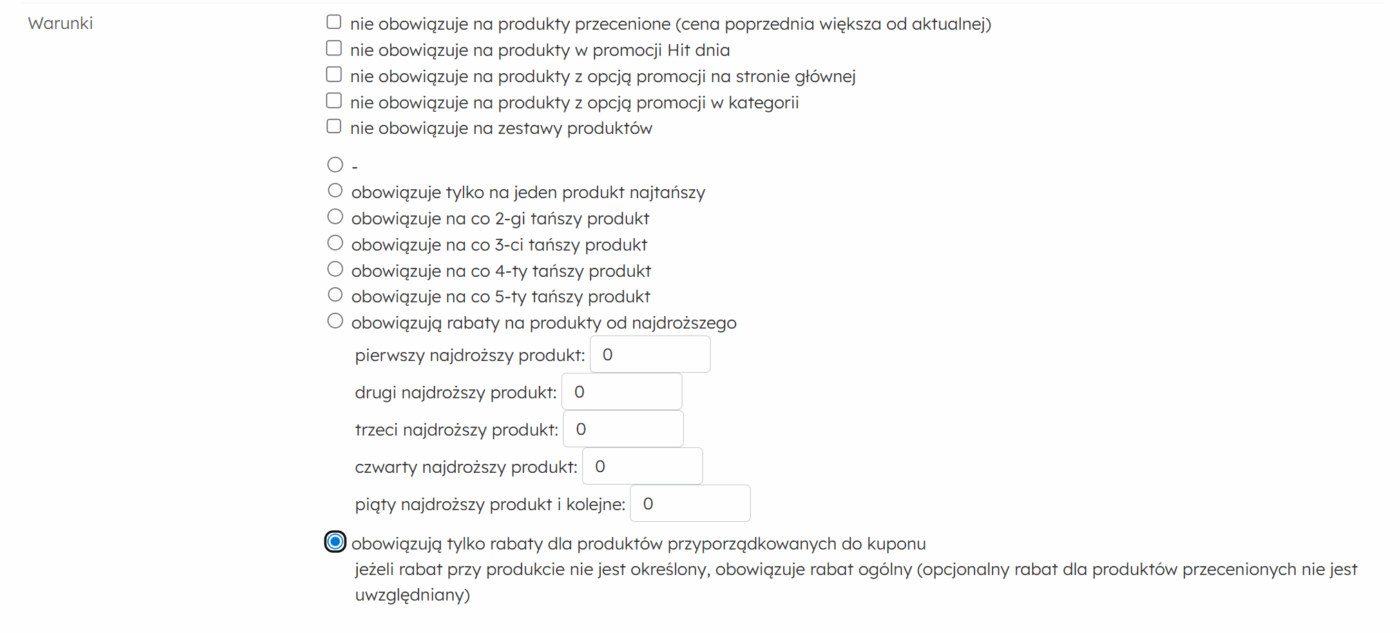This screenshot has height=633, width=1400.
Task: Check 'opcją promocji w kategorii' exclusion box
Action: point(334,101)
